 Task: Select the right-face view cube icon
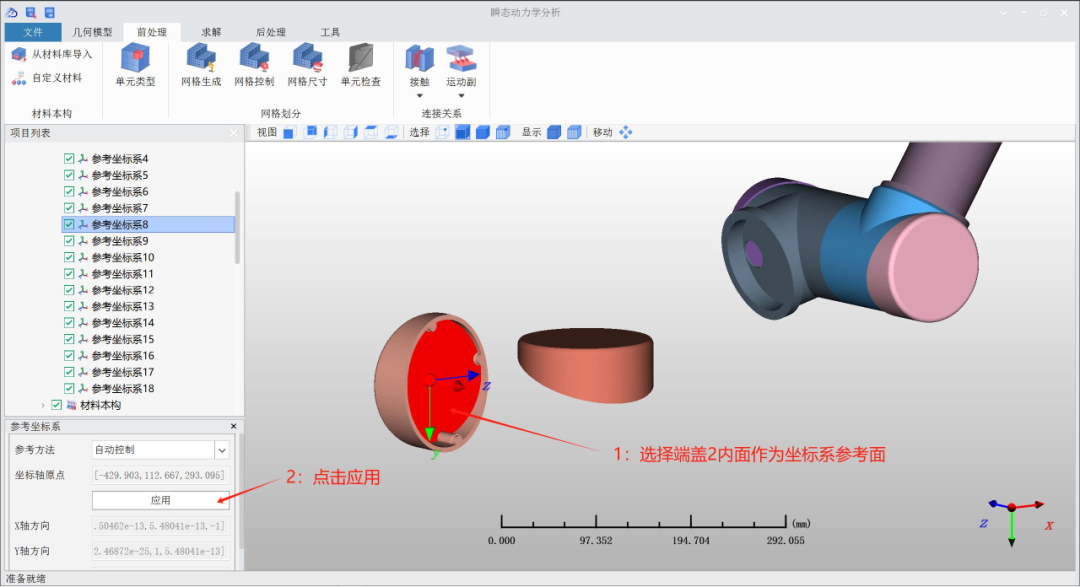pos(350,132)
